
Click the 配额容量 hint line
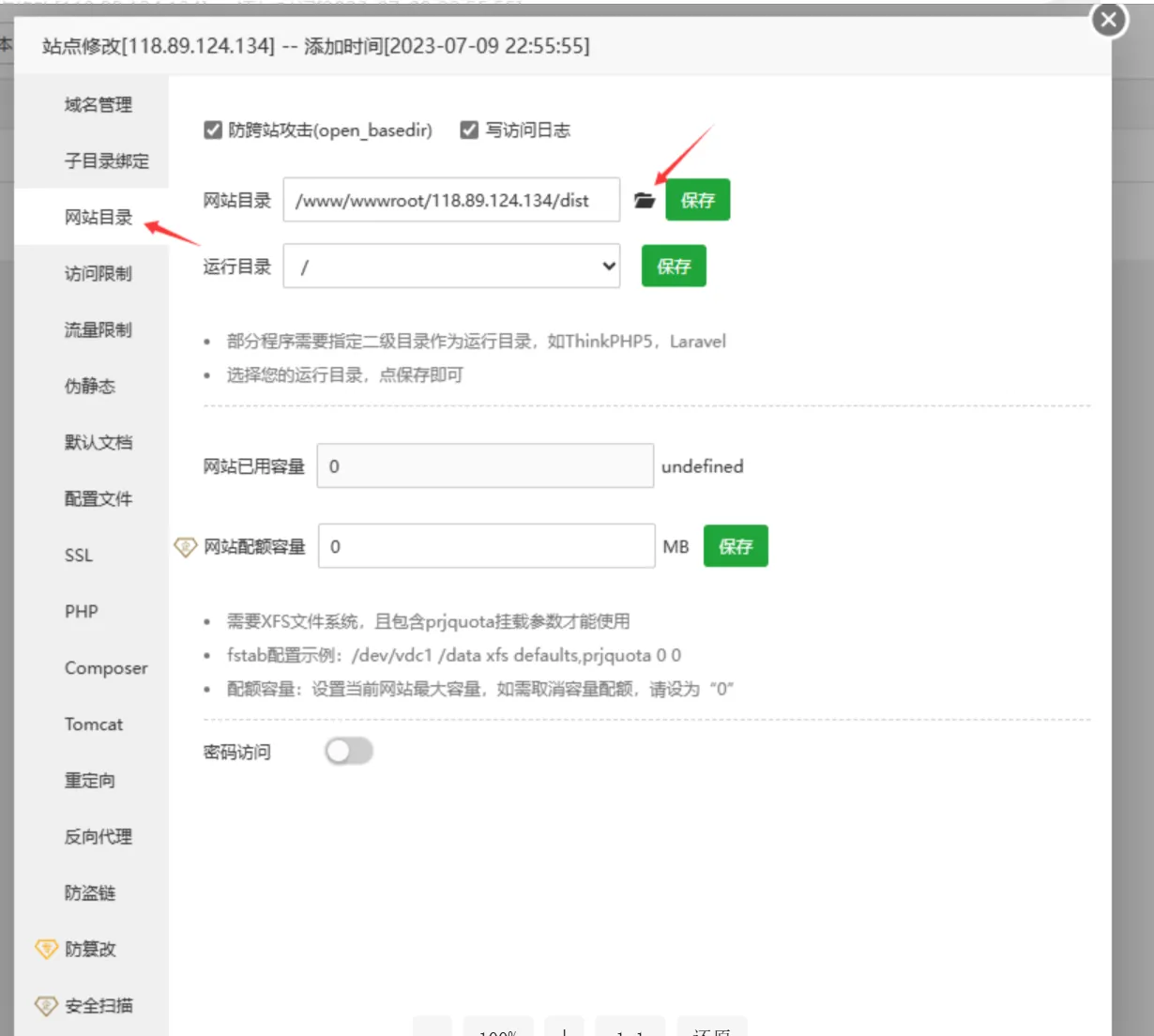pos(479,689)
